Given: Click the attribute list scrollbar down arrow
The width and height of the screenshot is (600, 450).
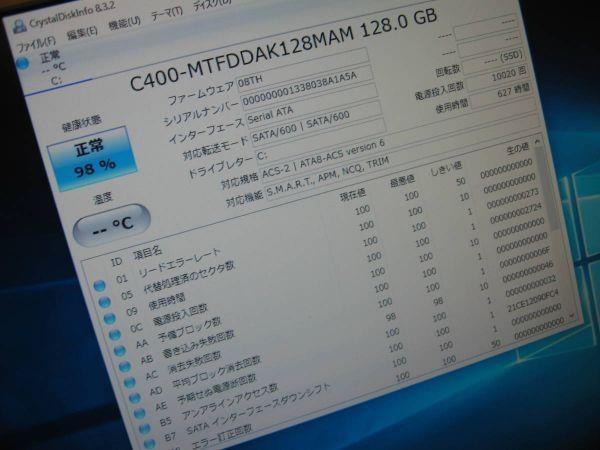Looking at the screenshot, I should click(571, 315).
